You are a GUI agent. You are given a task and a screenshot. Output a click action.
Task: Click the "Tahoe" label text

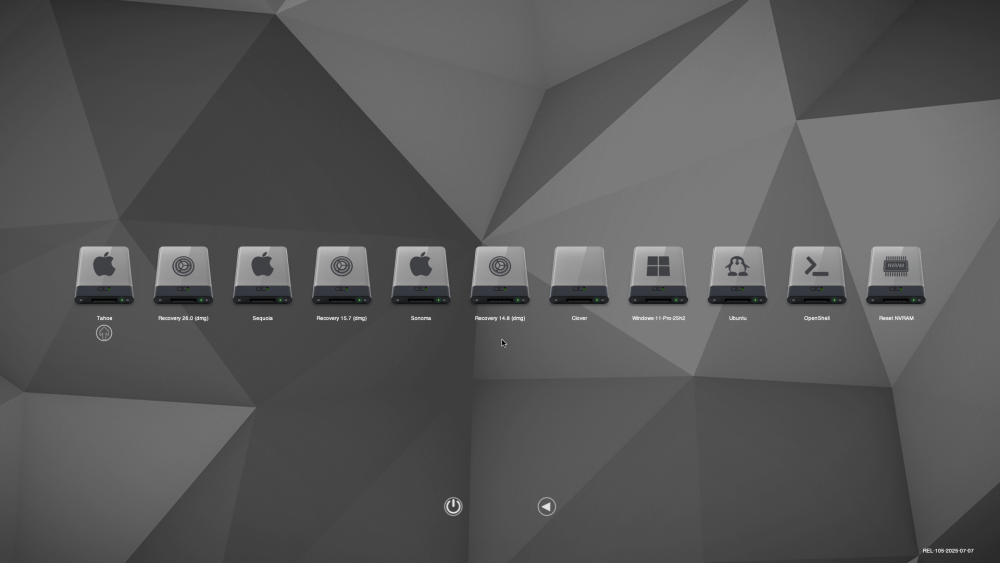tap(105, 318)
